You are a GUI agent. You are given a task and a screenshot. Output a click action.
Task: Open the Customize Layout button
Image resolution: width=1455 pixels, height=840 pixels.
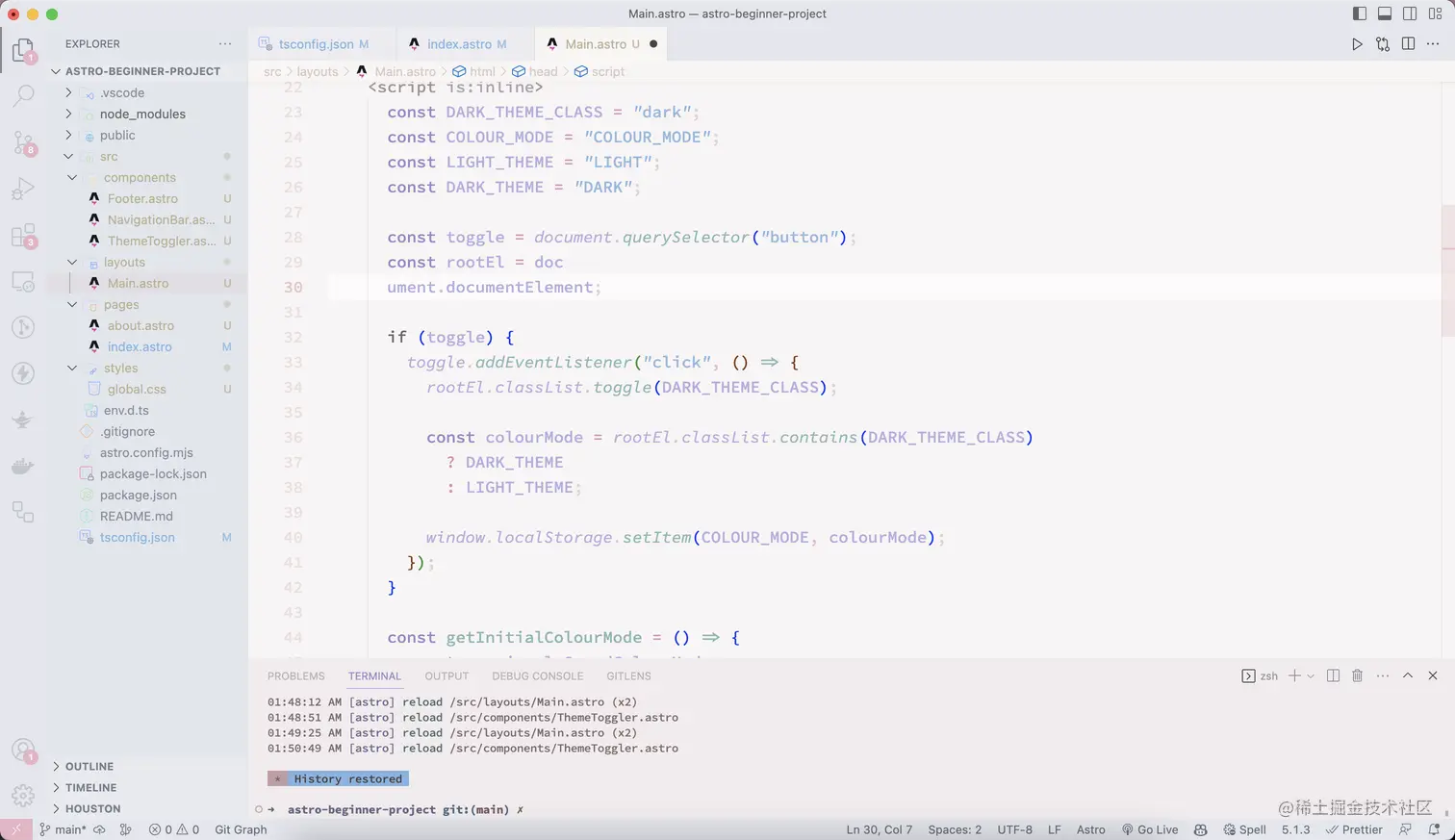(x=1435, y=13)
